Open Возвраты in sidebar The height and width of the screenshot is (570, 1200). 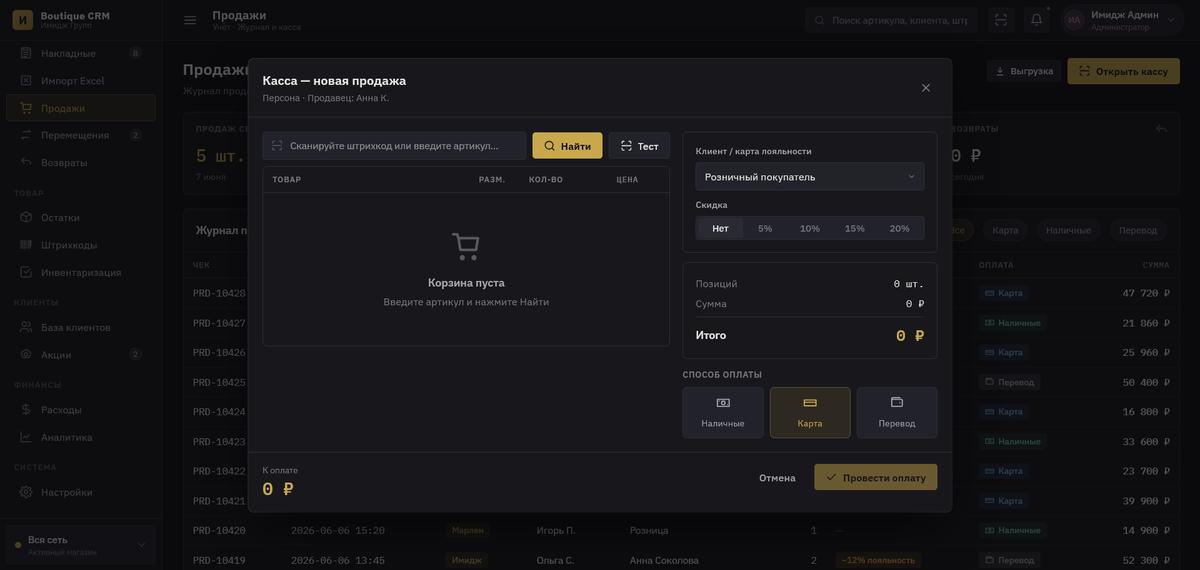[81, 162]
